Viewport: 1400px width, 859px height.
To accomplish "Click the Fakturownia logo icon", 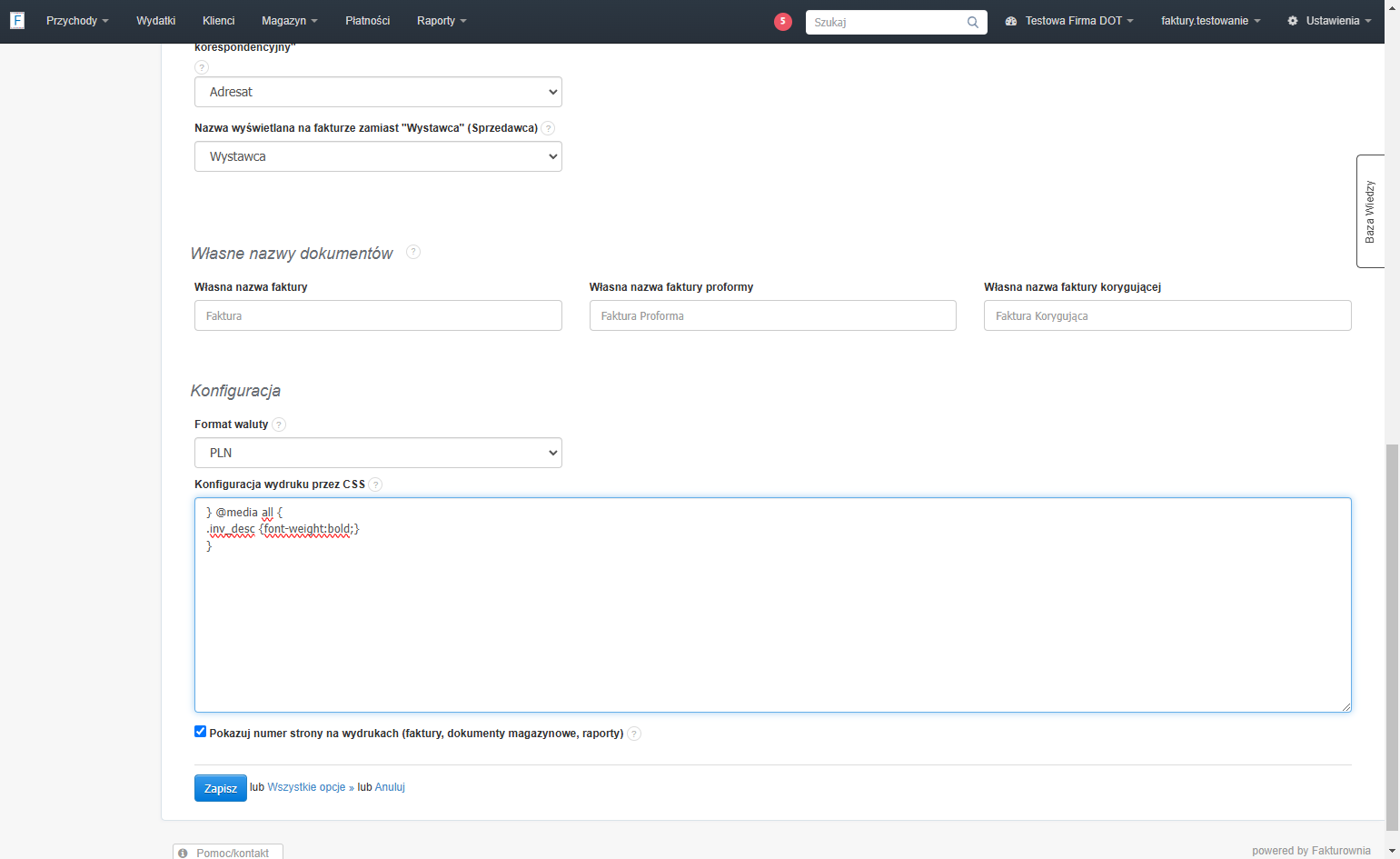I will pyautogui.click(x=17, y=20).
